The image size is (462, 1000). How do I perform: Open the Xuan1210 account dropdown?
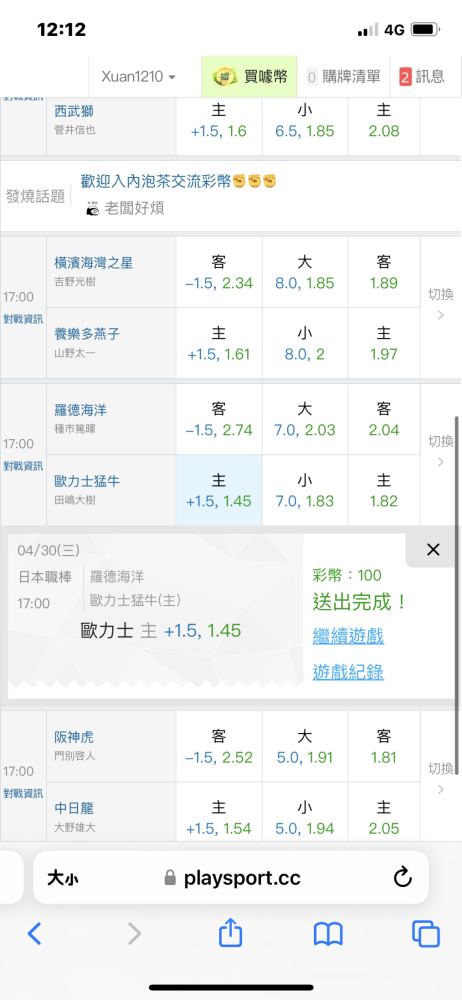click(138, 77)
